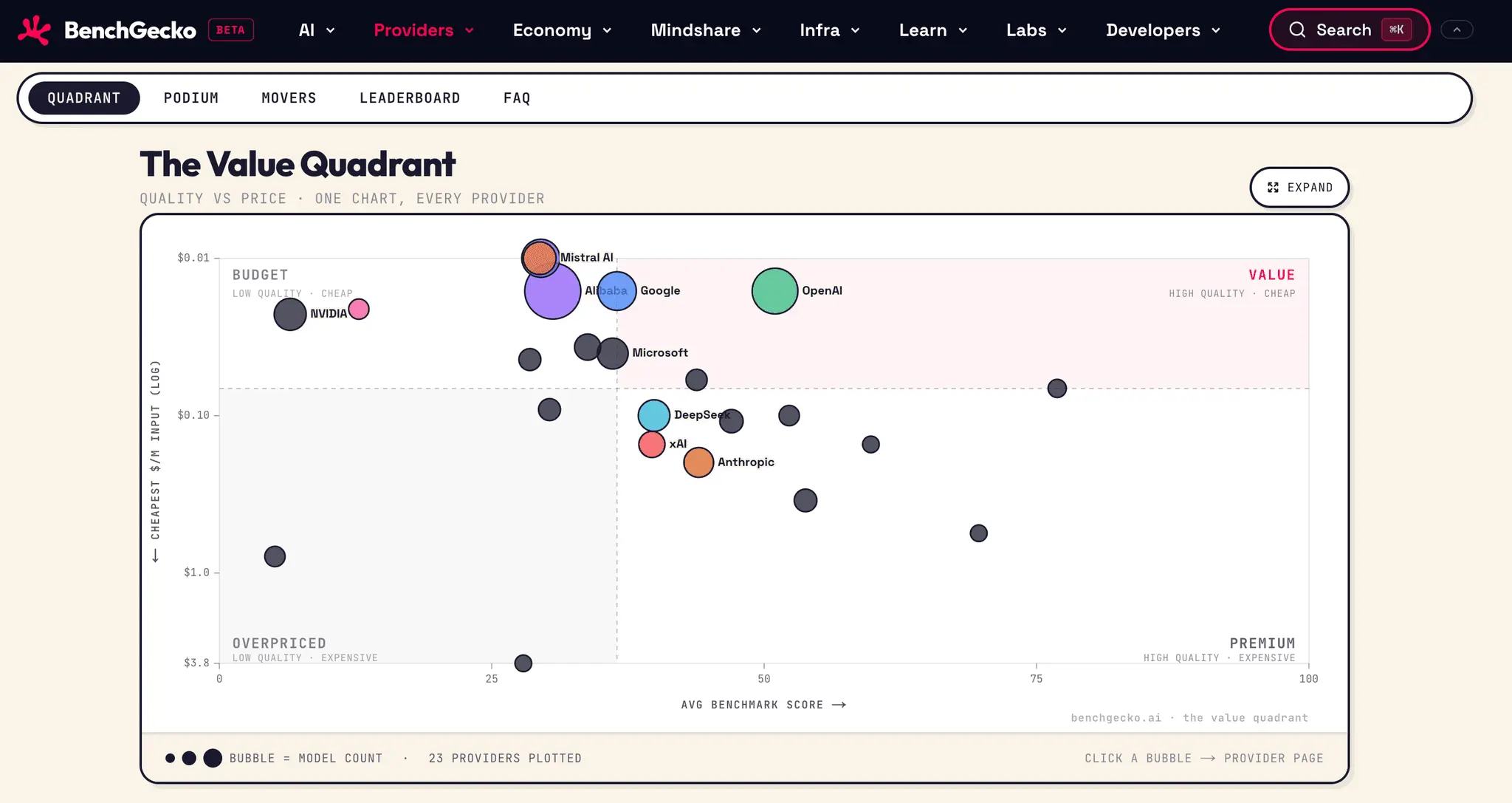Open the Infra dropdown
1512x803 pixels.
point(830,30)
